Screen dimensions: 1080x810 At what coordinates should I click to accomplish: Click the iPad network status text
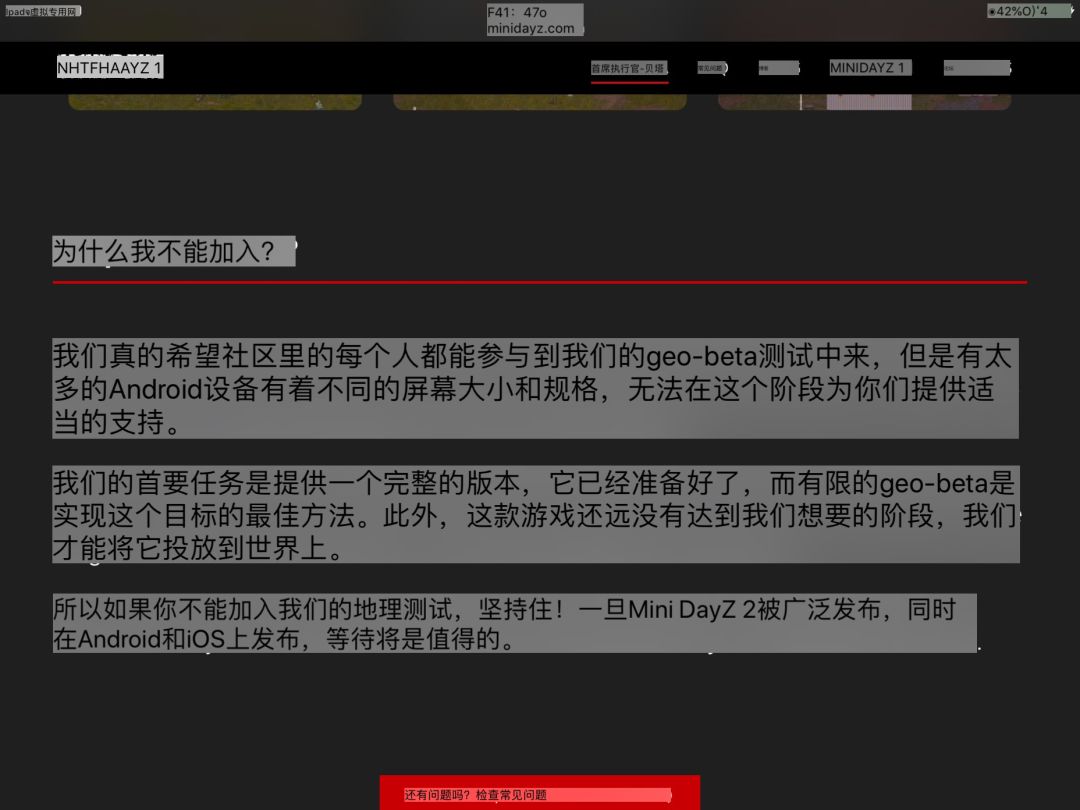pos(43,11)
